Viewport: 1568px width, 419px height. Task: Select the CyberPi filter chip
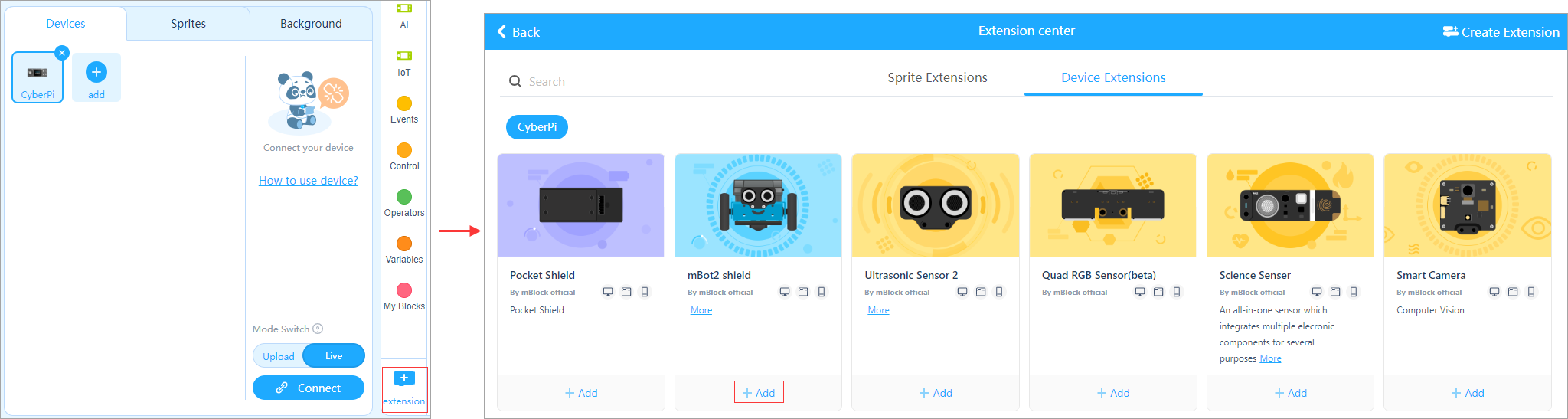pos(537,127)
